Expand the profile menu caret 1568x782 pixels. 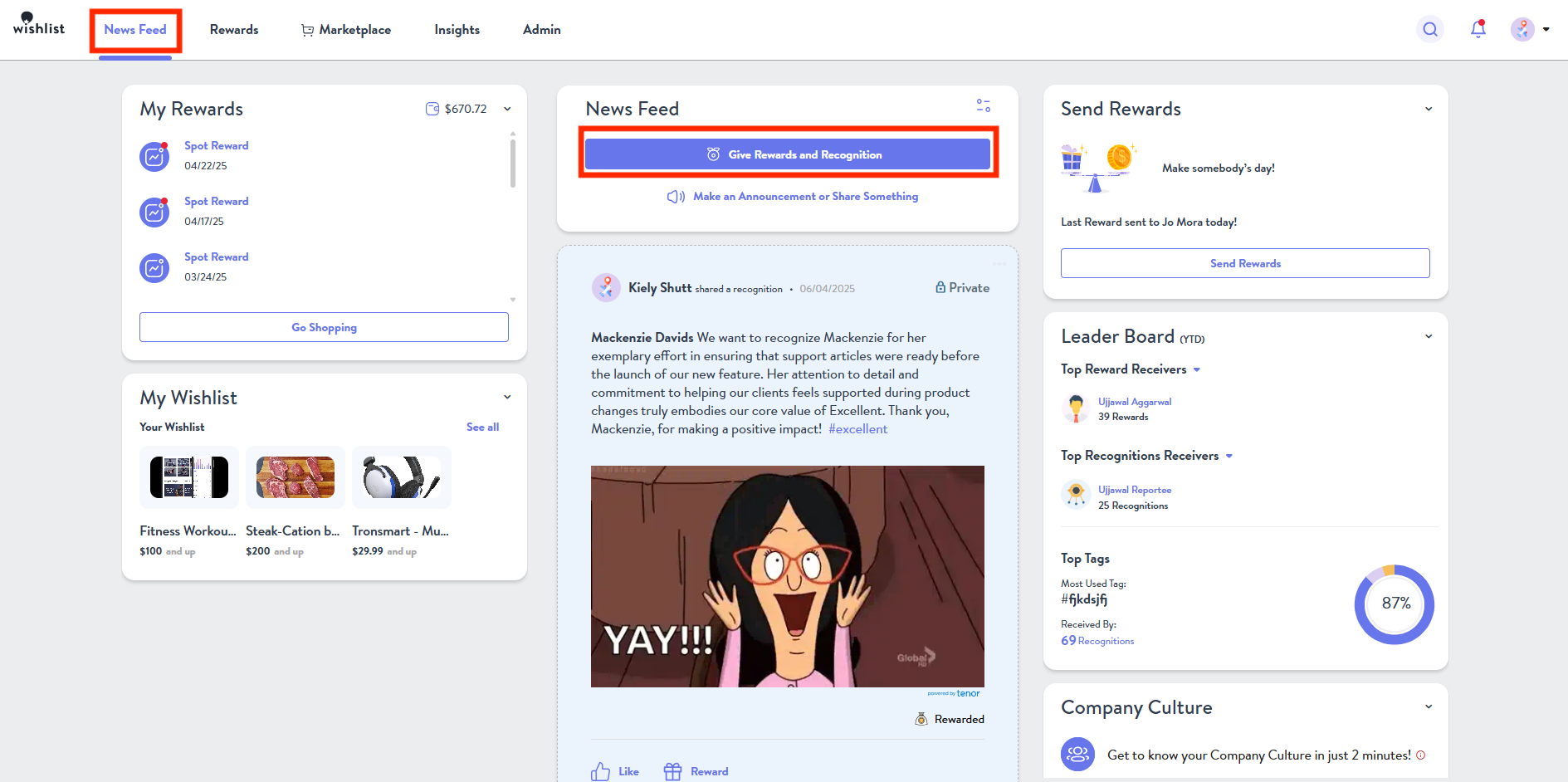click(x=1546, y=30)
